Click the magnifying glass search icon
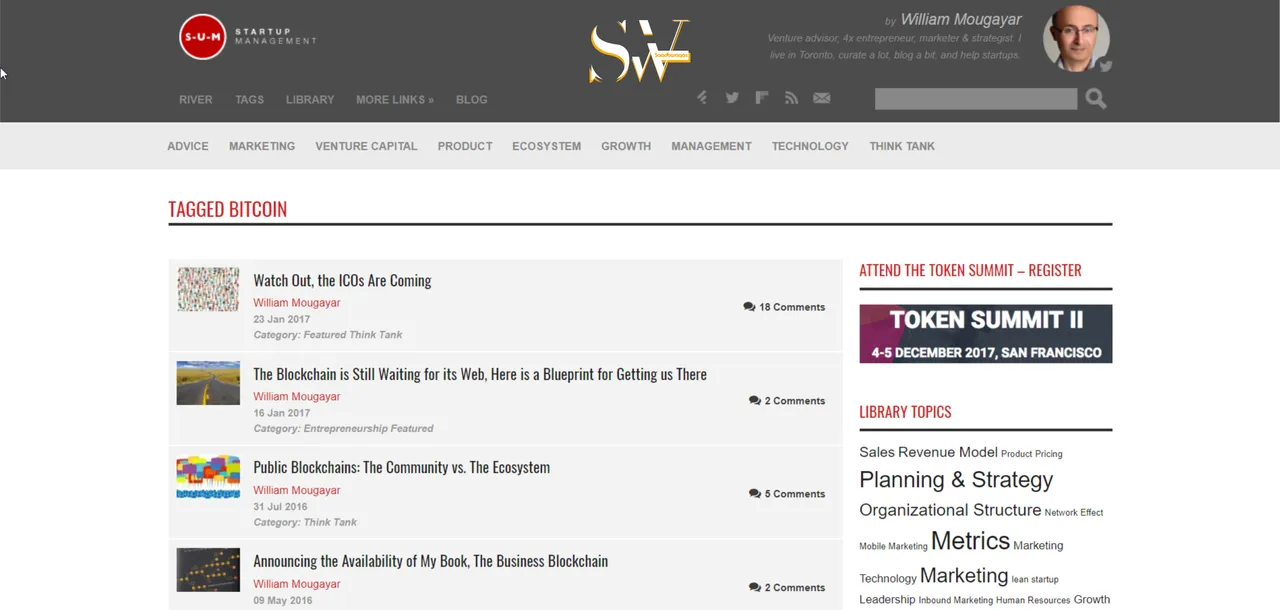Viewport: 1280px width, 610px height. click(x=1096, y=98)
